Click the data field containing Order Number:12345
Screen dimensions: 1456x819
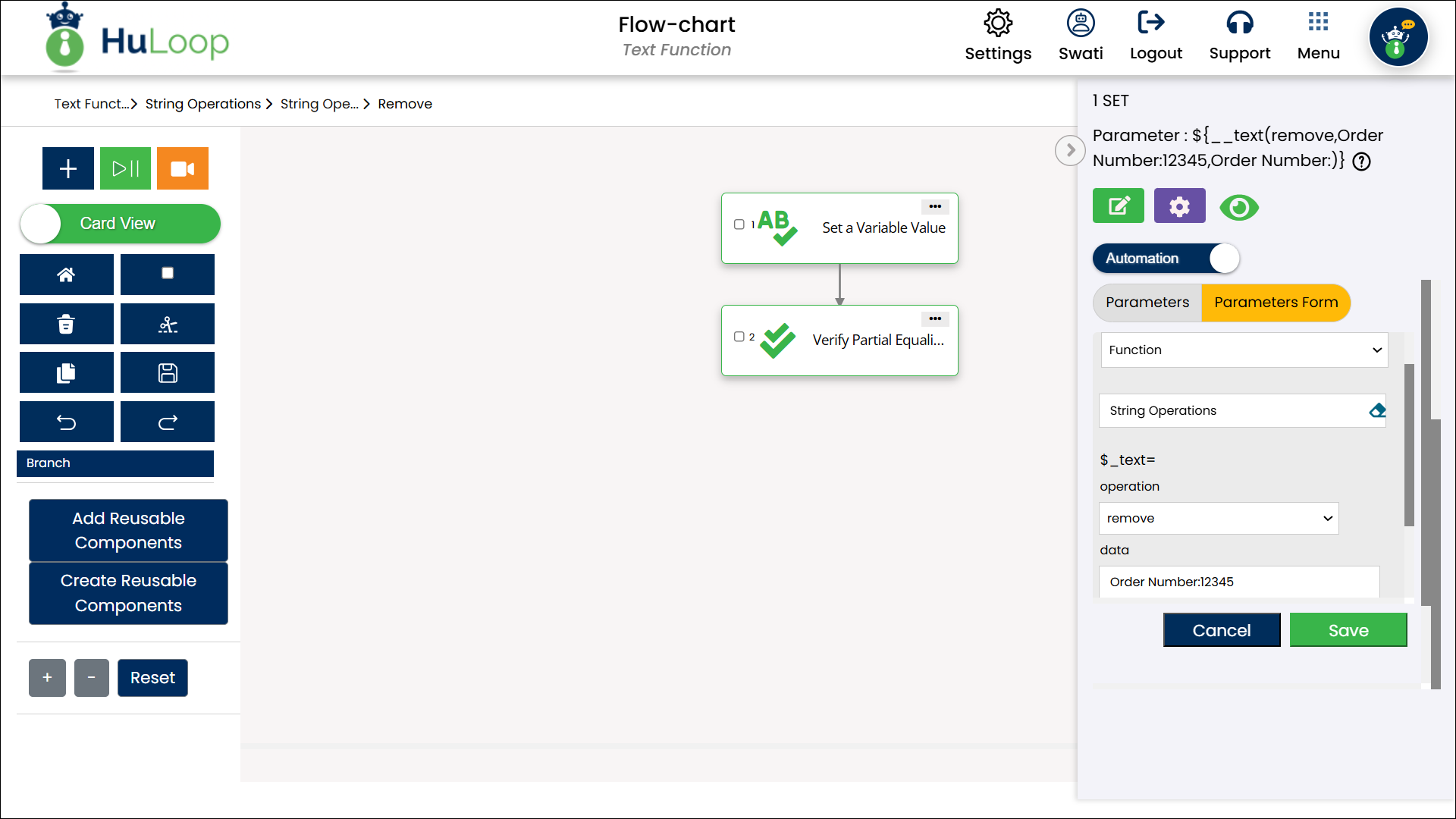tap(1239, 582)
